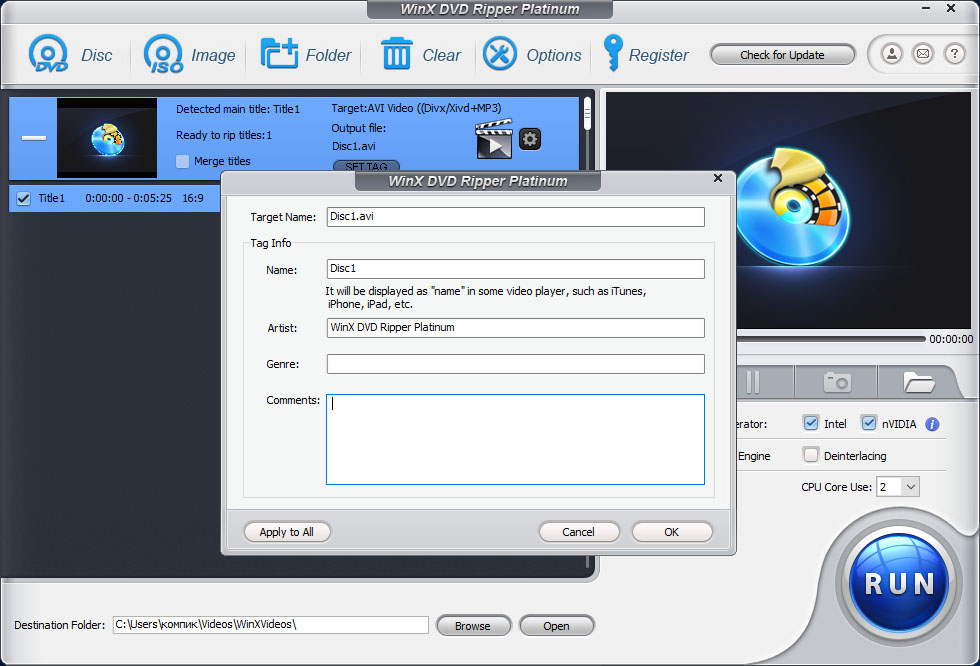The height and width of the screenshot is (666, 980).
Task: Click the Register toolbar label
Action: [658, 56]
